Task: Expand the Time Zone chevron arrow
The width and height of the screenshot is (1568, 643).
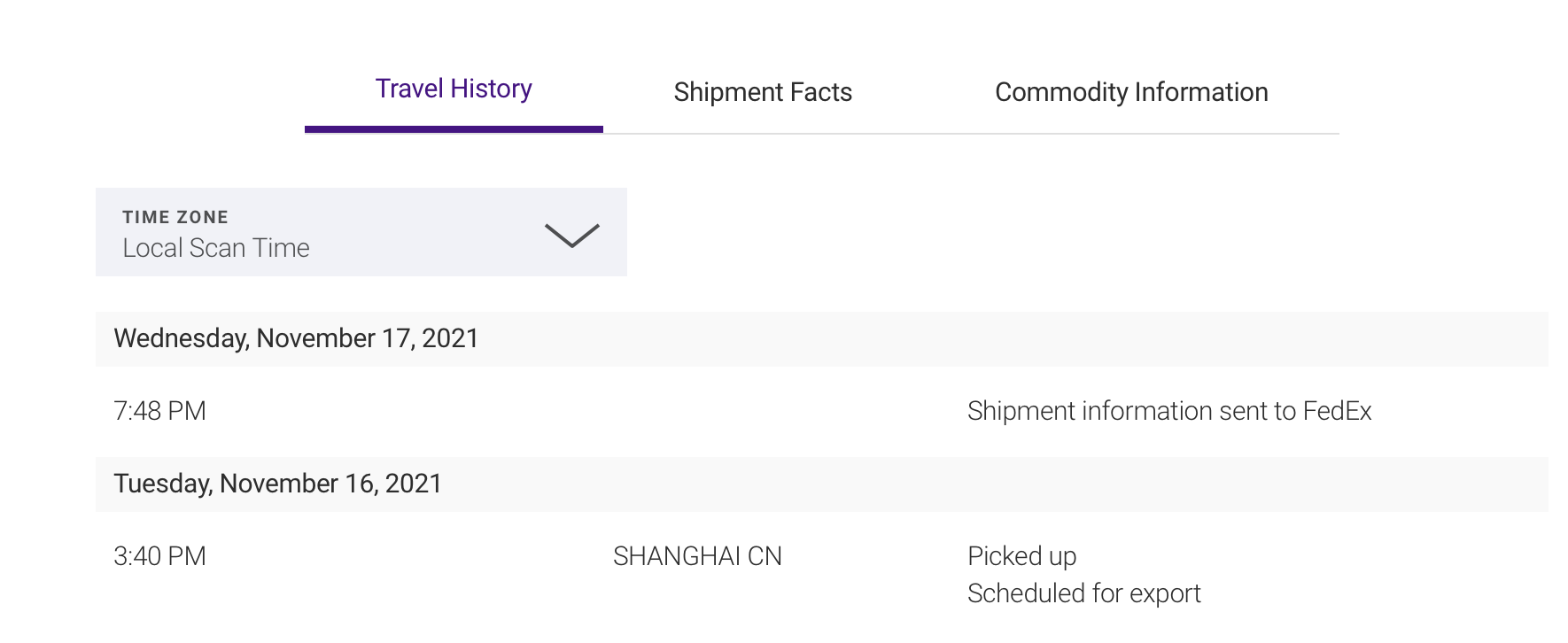Action: (571, 235)
